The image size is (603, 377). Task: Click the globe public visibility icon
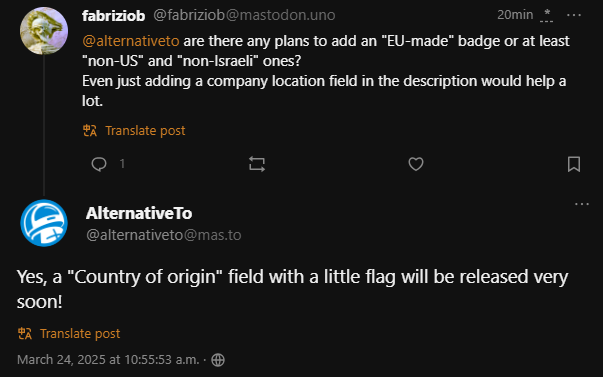tap(218, 360)
